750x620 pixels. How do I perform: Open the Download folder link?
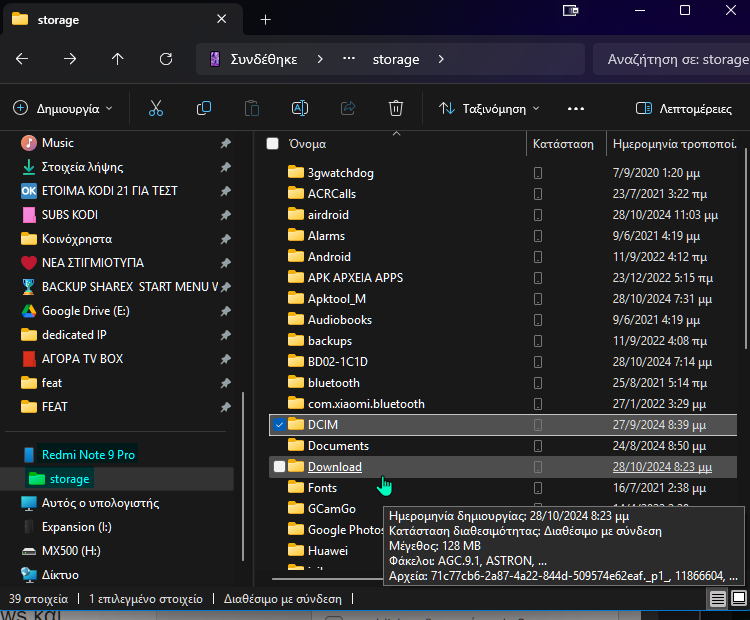pos(335,466)
